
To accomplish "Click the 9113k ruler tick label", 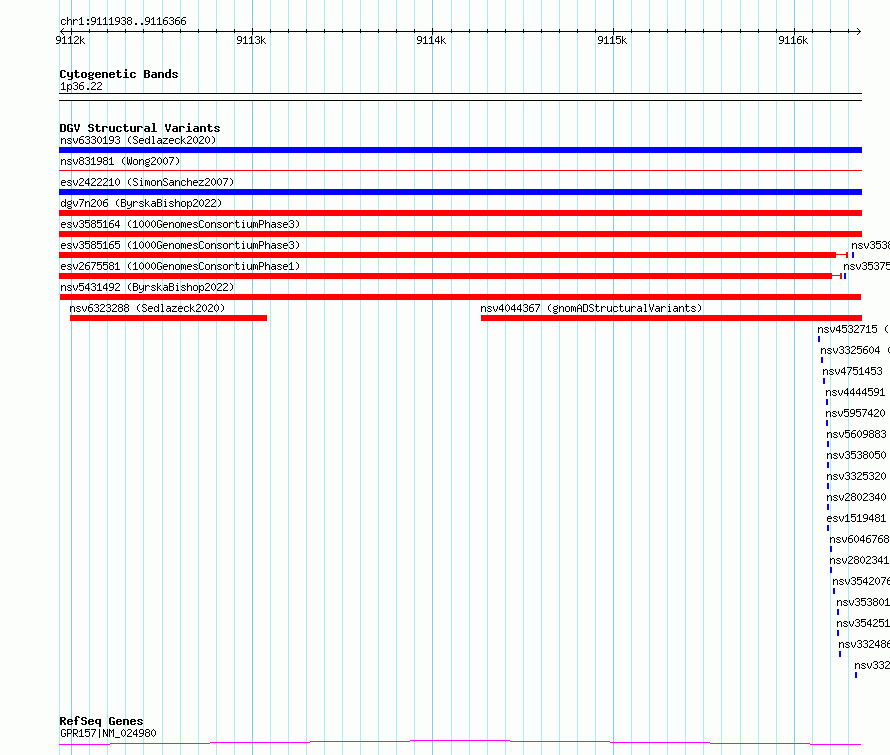I will point(251,40).
